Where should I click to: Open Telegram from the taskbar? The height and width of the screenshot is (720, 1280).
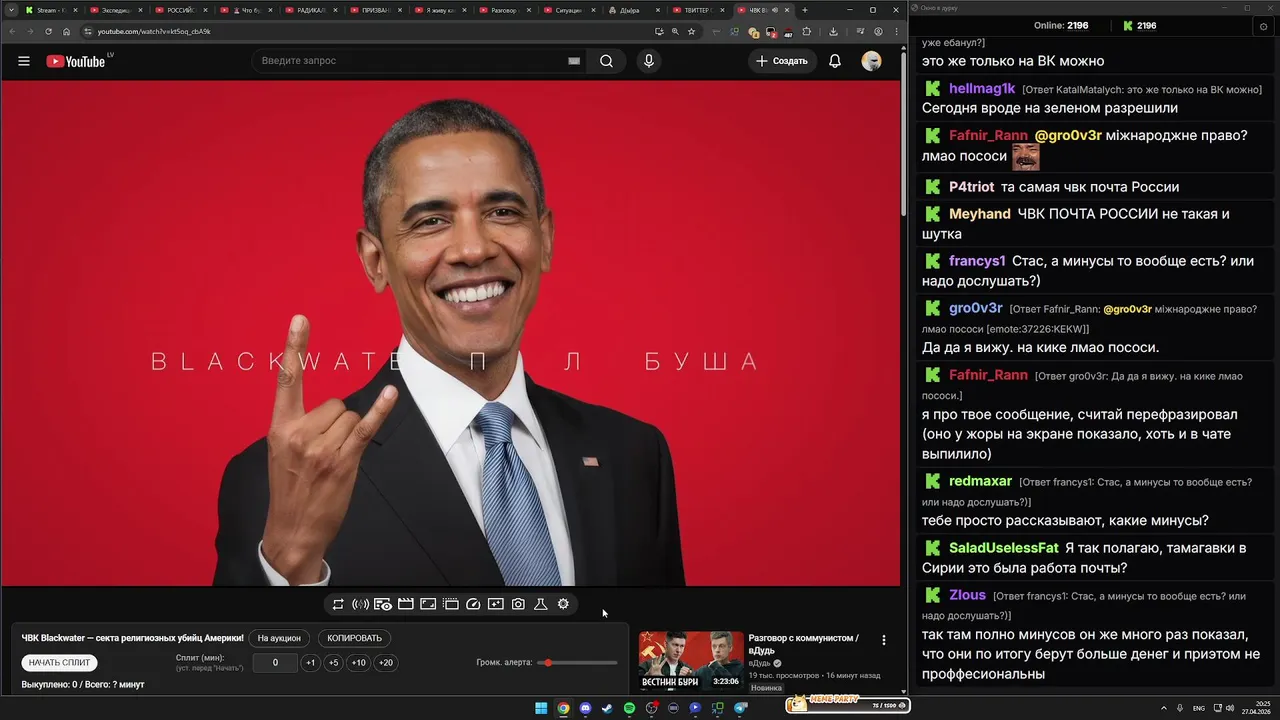point(740,708)
